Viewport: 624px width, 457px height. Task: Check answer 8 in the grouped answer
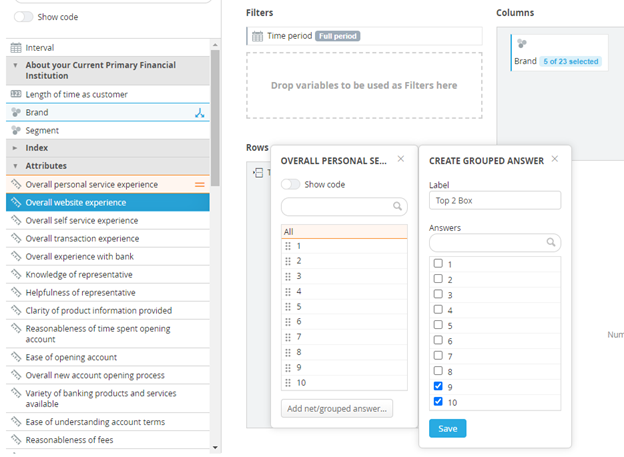pos(438,371)
